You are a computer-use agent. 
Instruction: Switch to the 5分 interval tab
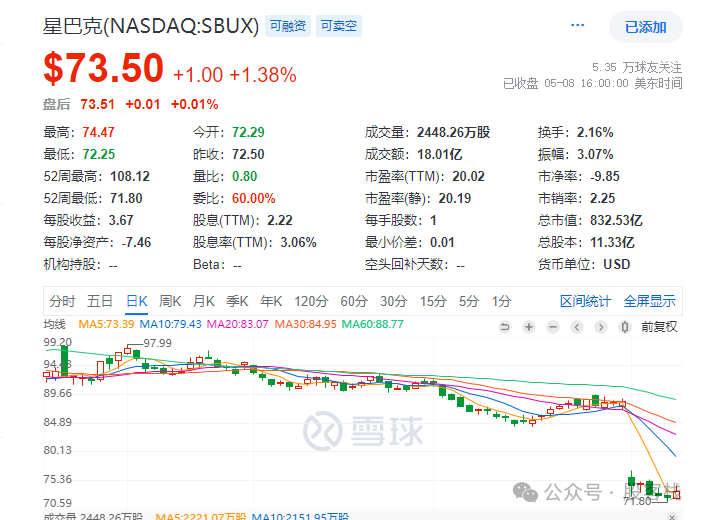click(469, 301)
